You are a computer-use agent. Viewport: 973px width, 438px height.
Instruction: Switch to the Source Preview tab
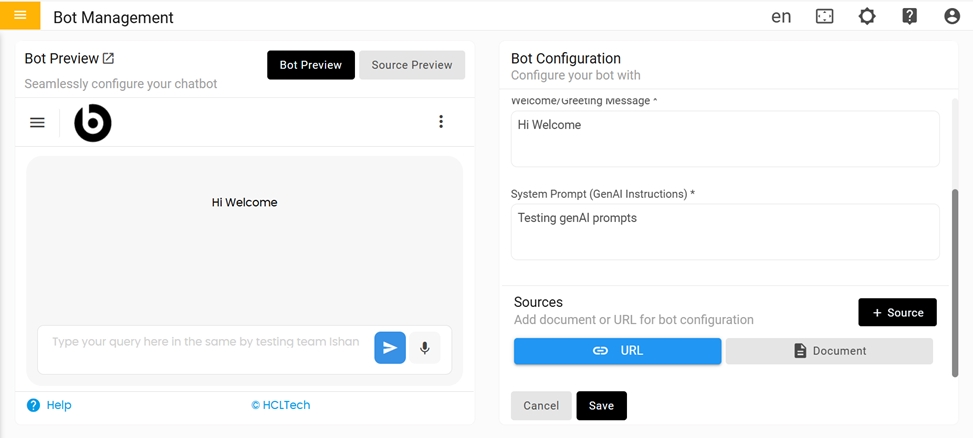412,65
